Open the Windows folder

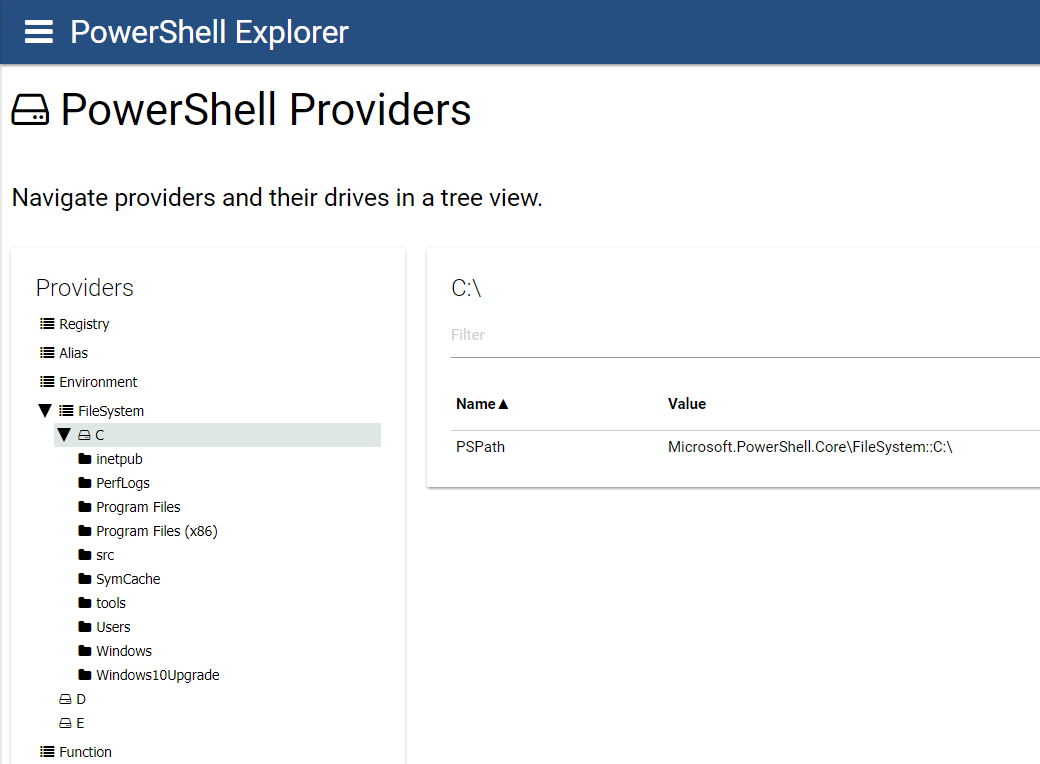(x=124, y=651)
